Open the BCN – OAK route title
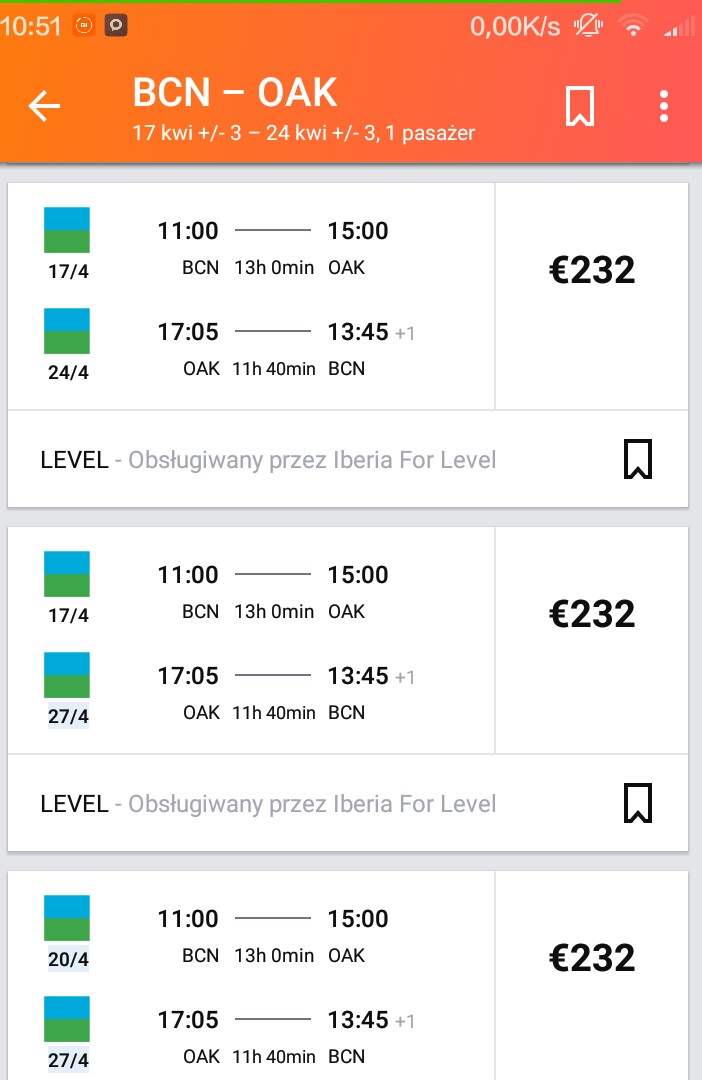This screenshot has width=702, height=1080. tap(234, 92)
